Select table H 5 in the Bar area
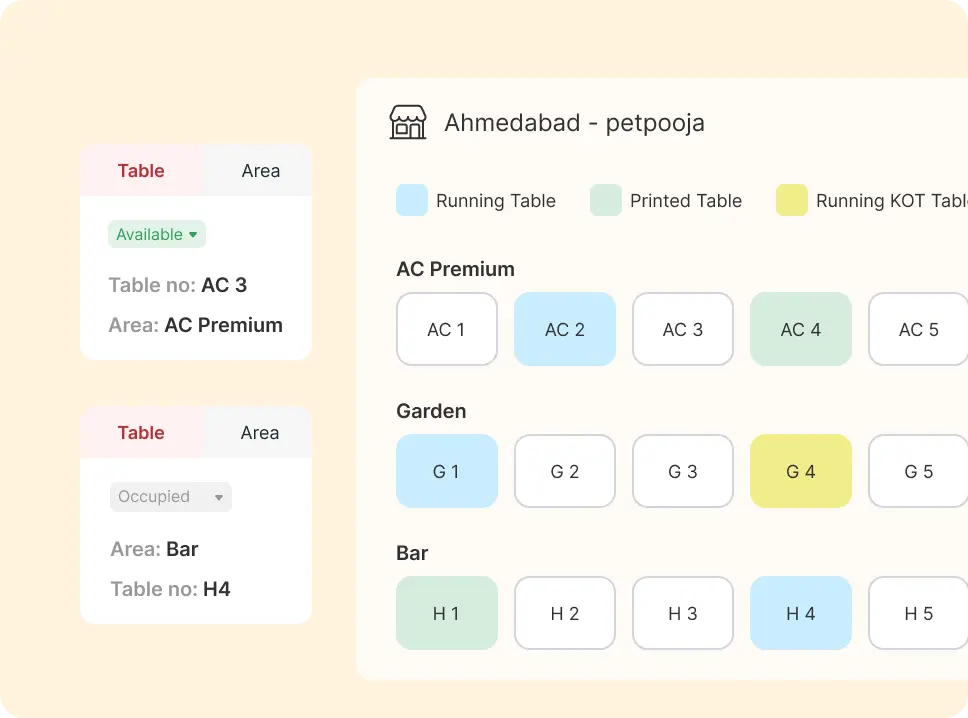This screenshot has height=718, width=968. 917,612
